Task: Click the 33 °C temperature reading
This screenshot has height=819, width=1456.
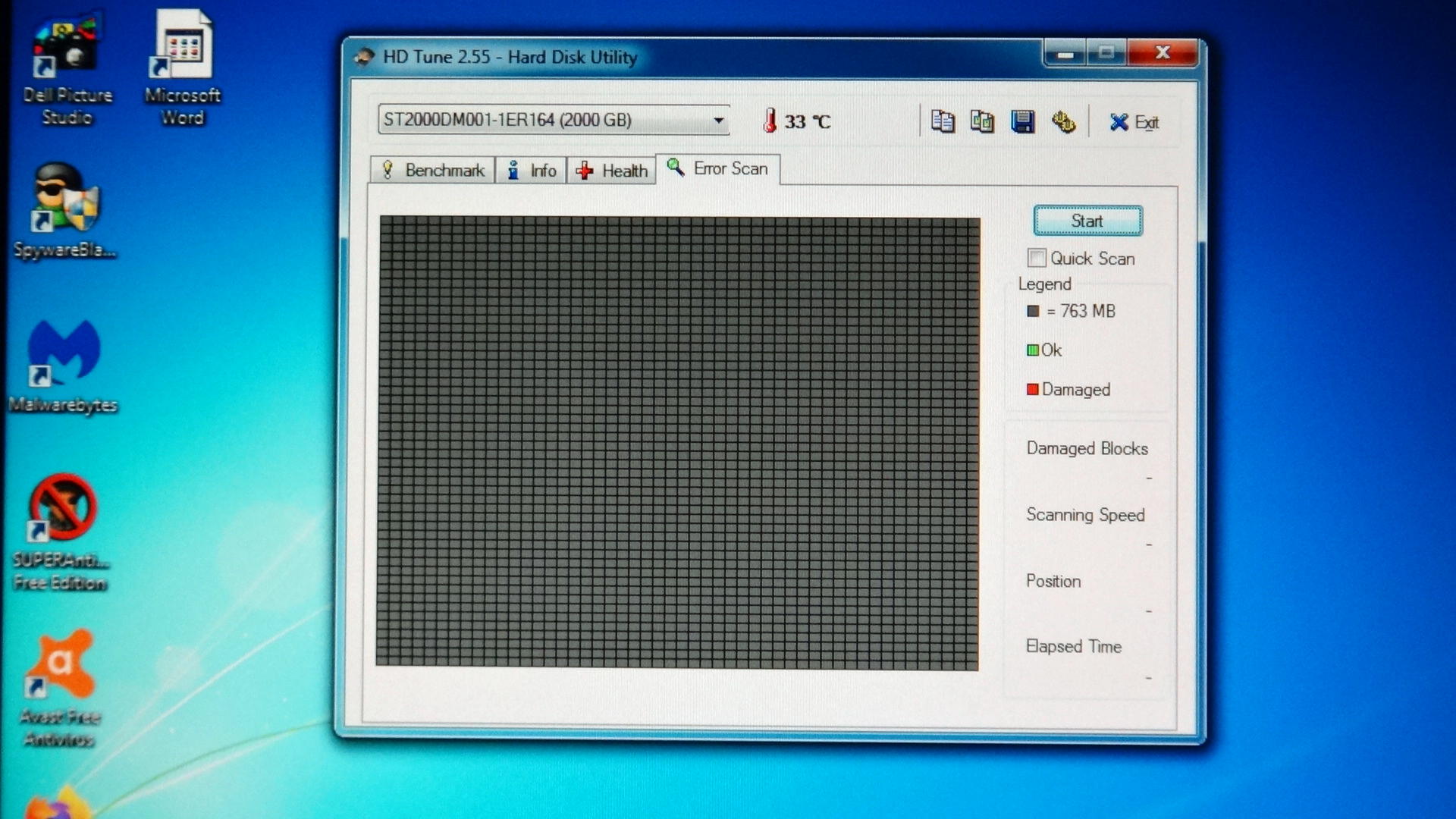Action: [808, 121]
